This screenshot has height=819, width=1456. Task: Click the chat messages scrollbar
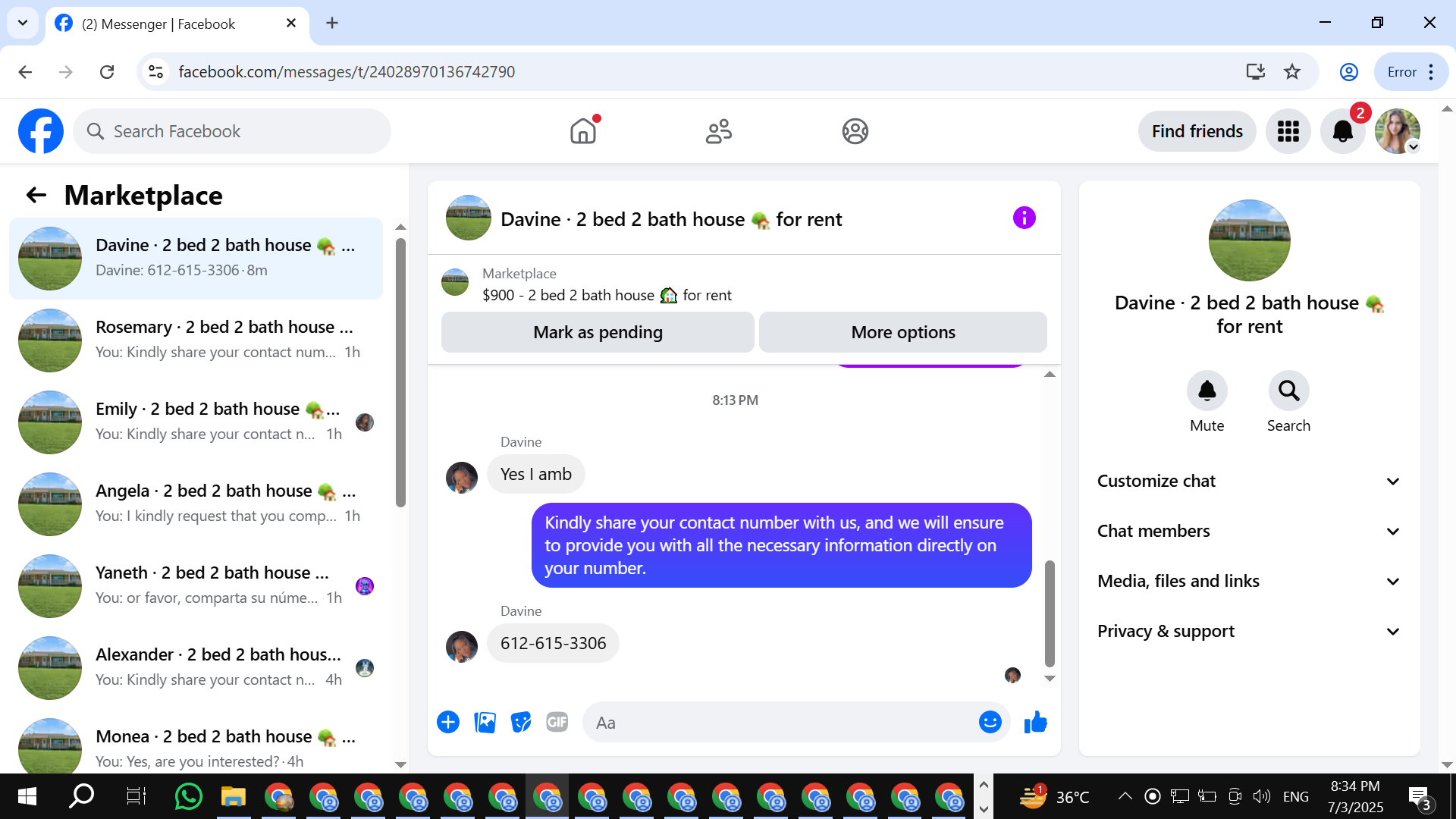1050,613
